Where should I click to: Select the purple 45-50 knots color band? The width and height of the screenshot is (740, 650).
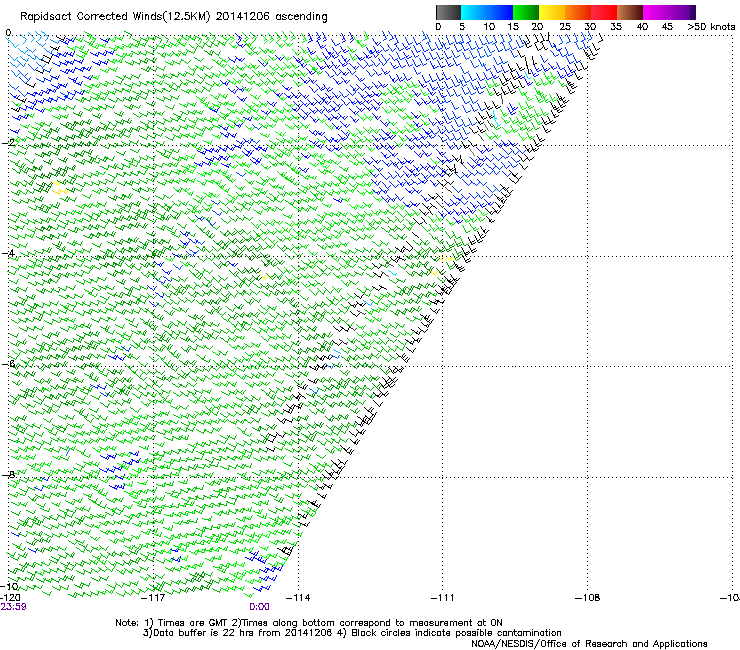[682, 12]
